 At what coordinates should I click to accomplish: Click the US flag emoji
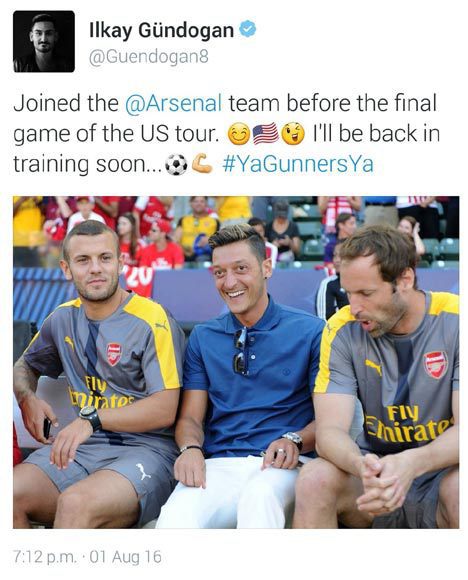pyautogui.click(x=266, y=134)
